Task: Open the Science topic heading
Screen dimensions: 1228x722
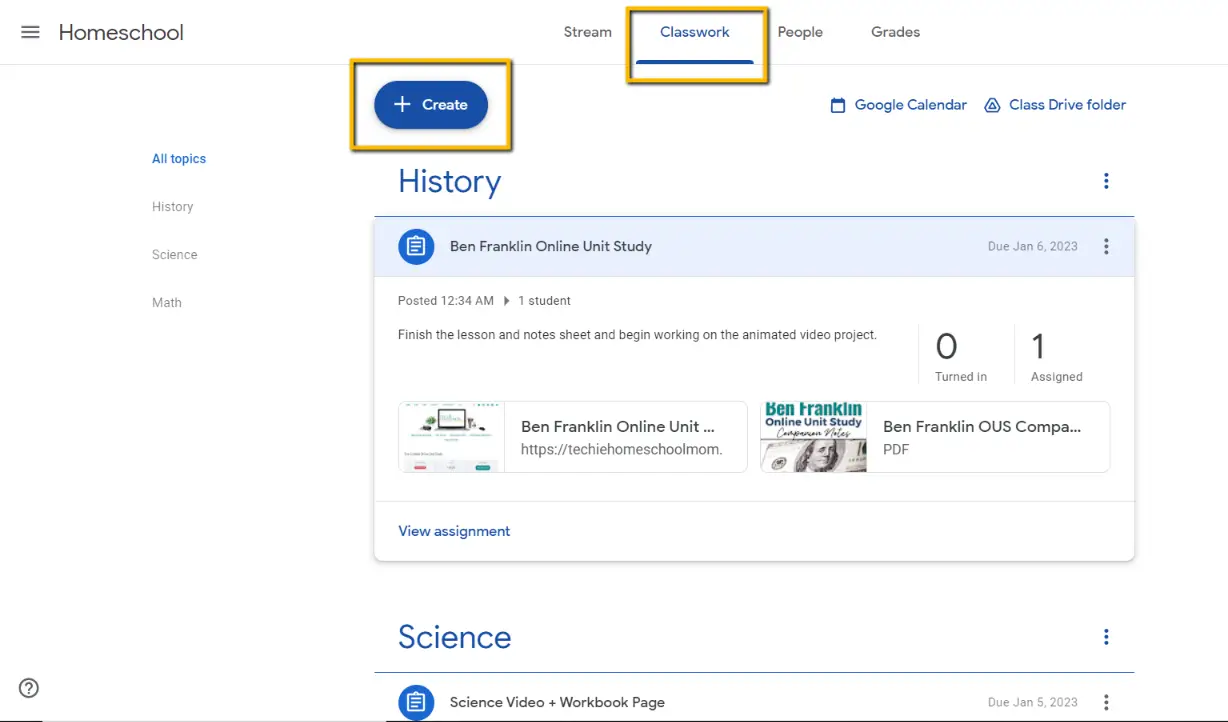Action: [455, 637]
